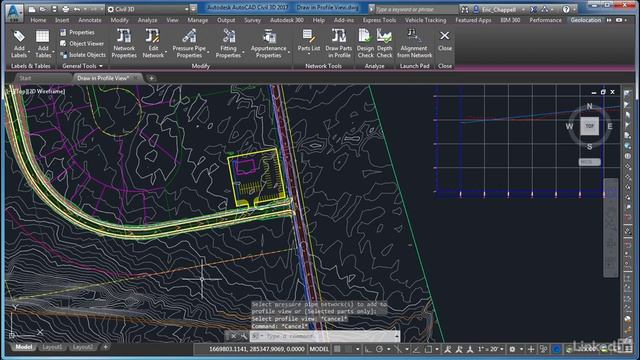
Task: Click the Properties button in General Tools
Action: [77, 32]
